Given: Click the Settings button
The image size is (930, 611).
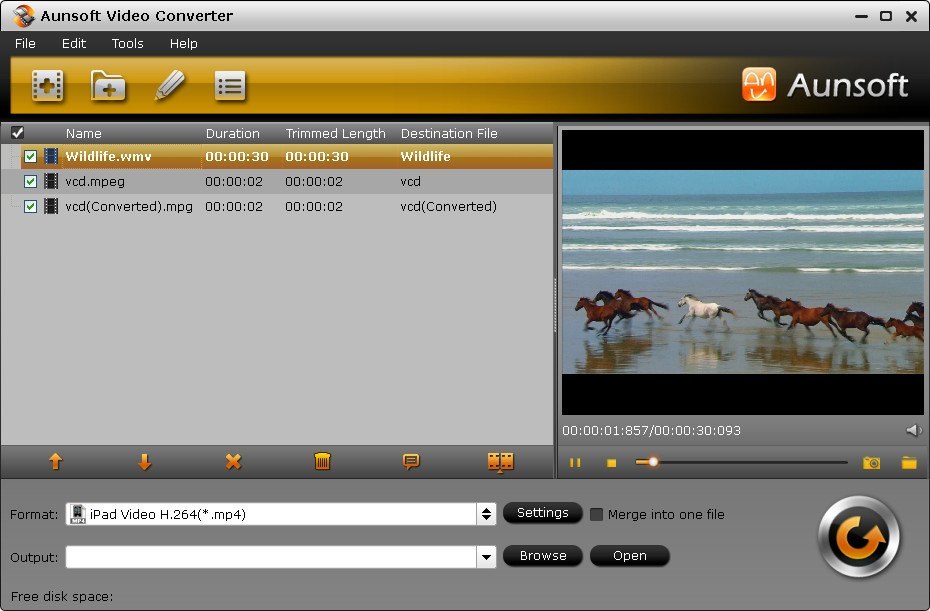Looking at the screenshot, I should tap(543, 513).
